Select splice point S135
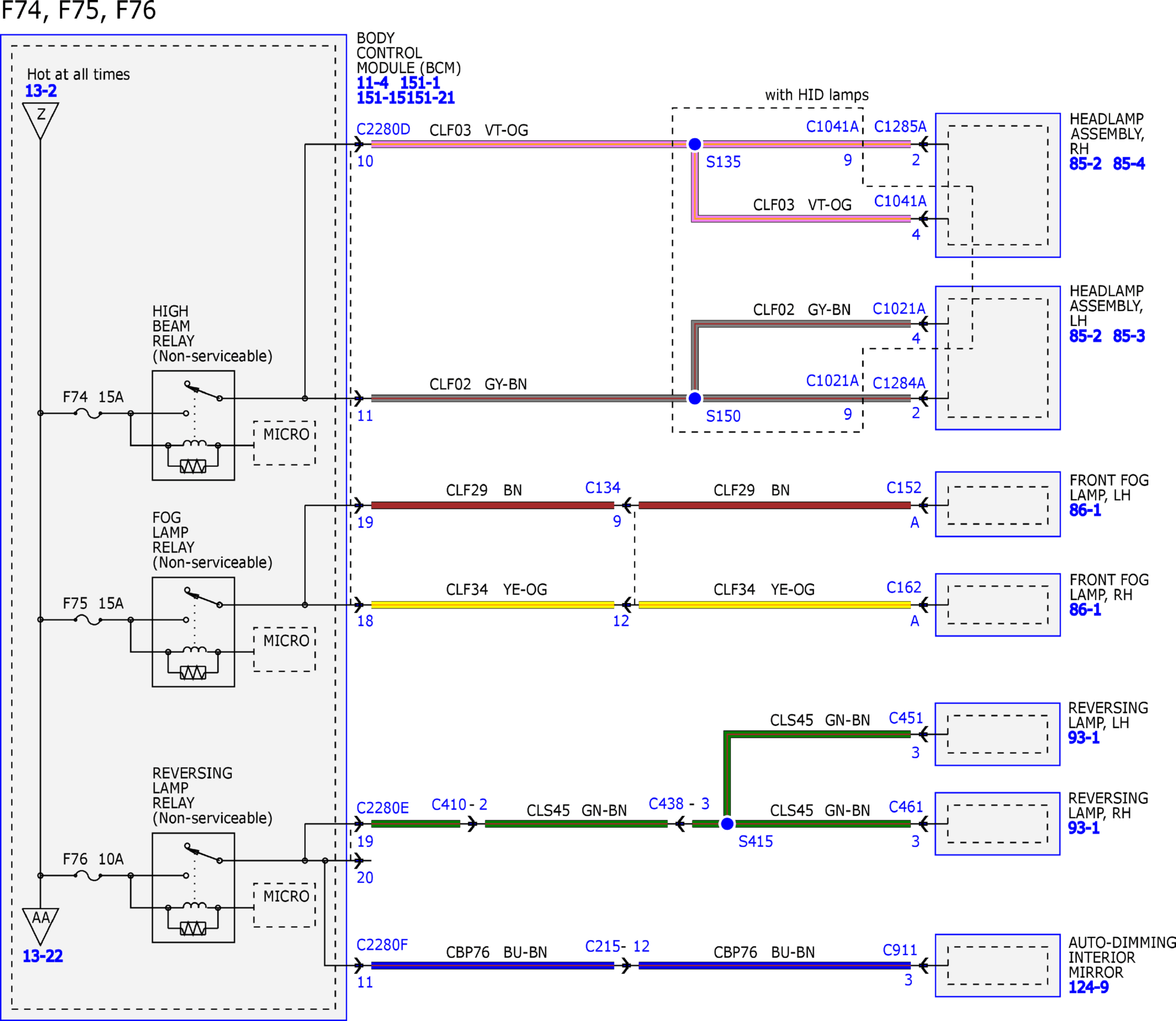 (x=695, y=144)
